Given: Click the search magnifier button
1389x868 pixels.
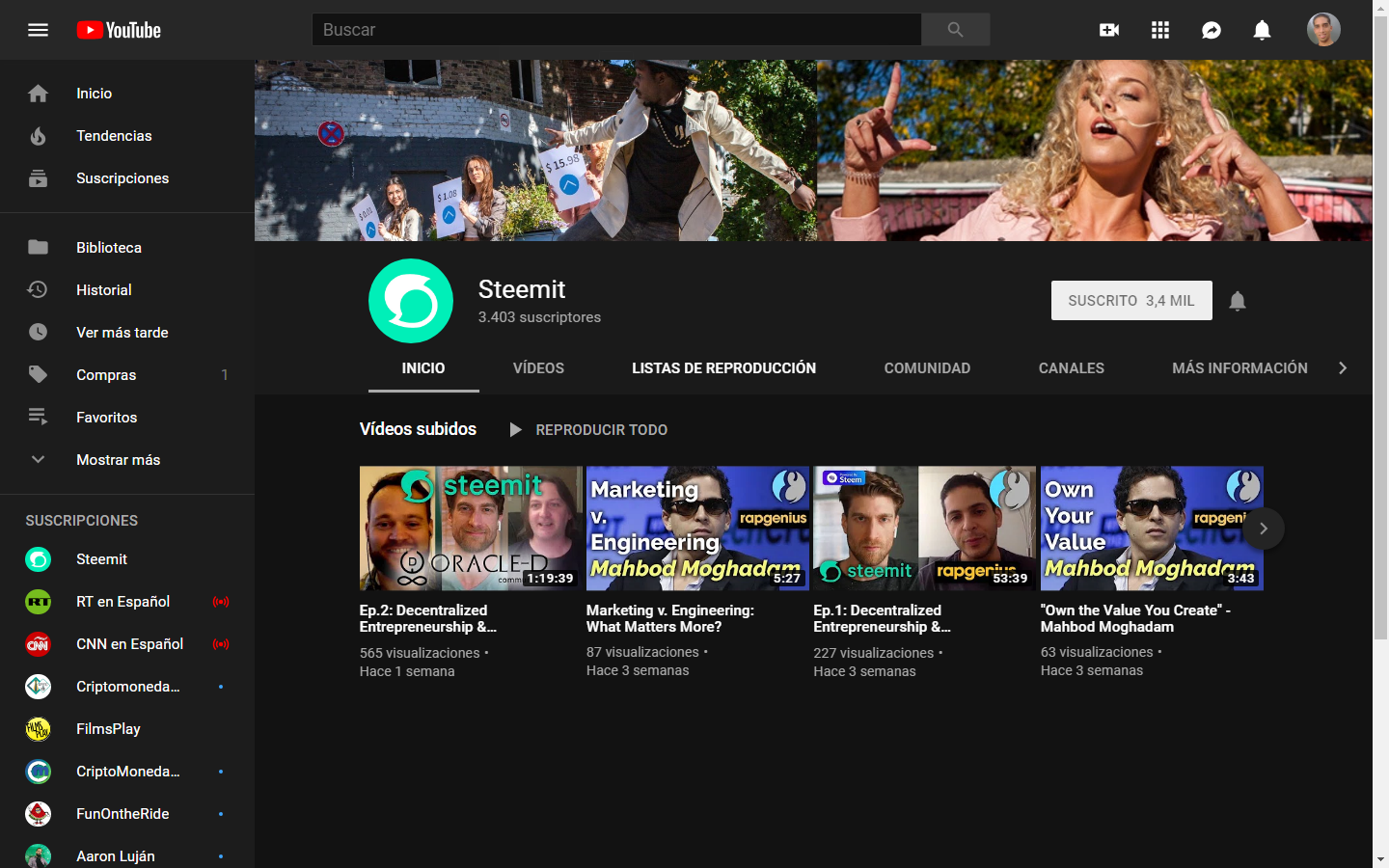Looking at the screenshot, I should tap(955, 30).
